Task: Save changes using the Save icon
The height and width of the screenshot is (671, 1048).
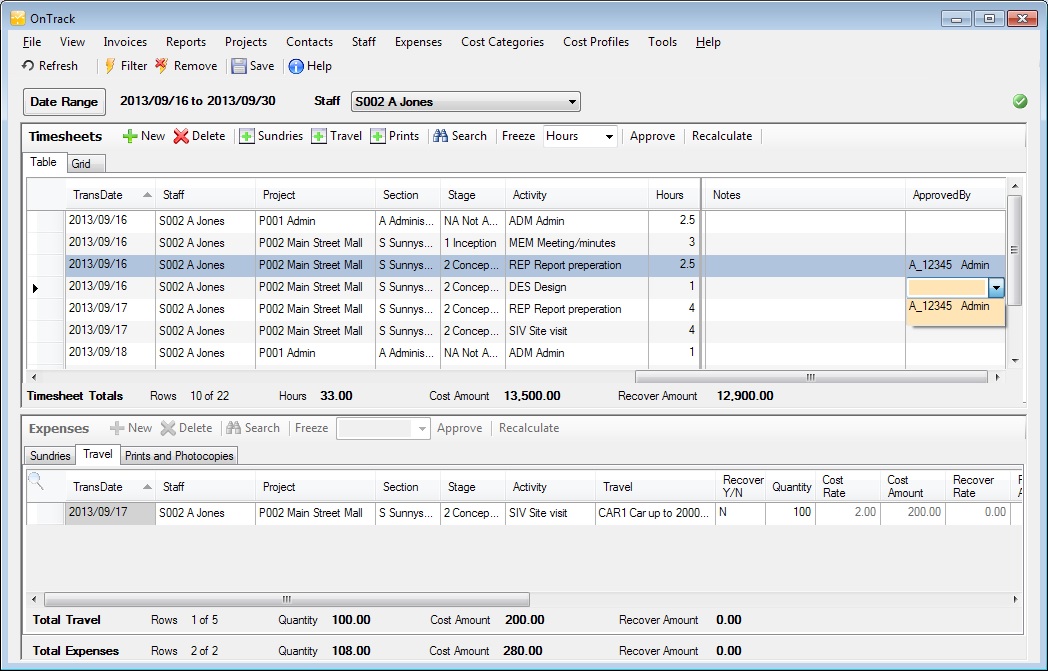Action: pyautogui.click(x=252, y=66)
